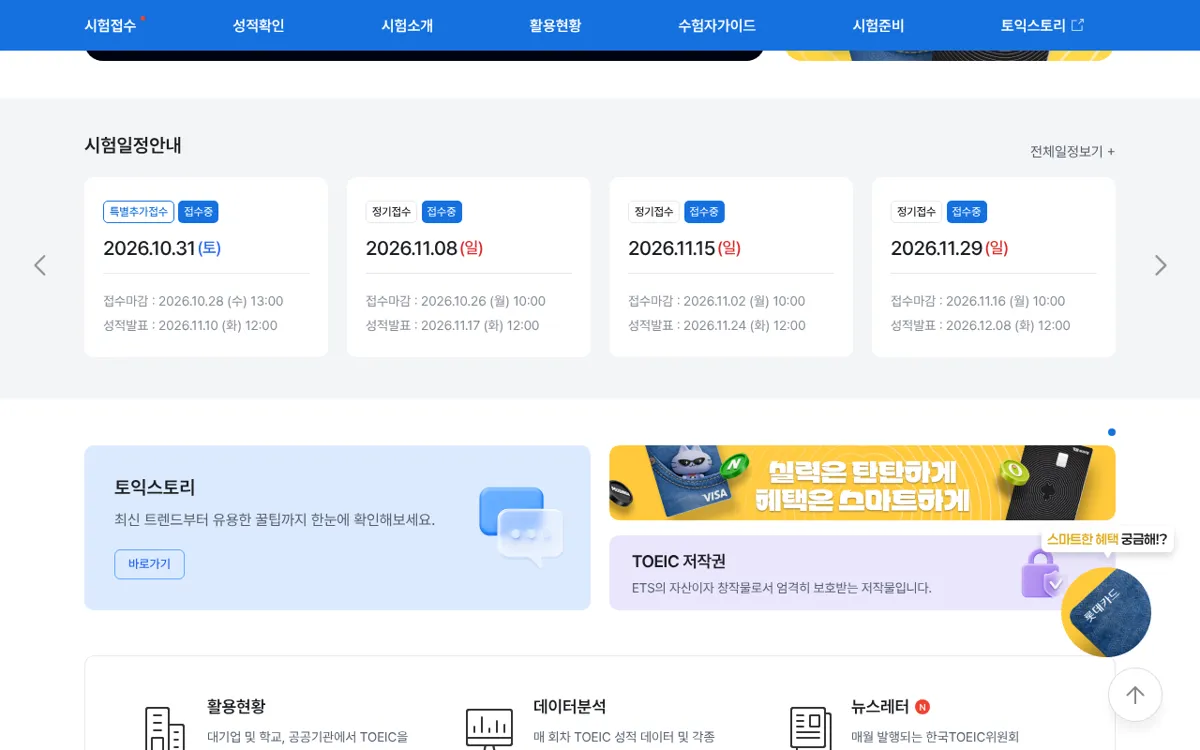Click 성적발표 : 2026.11.10 (화) 12:00 text

[x=190, y=325]
